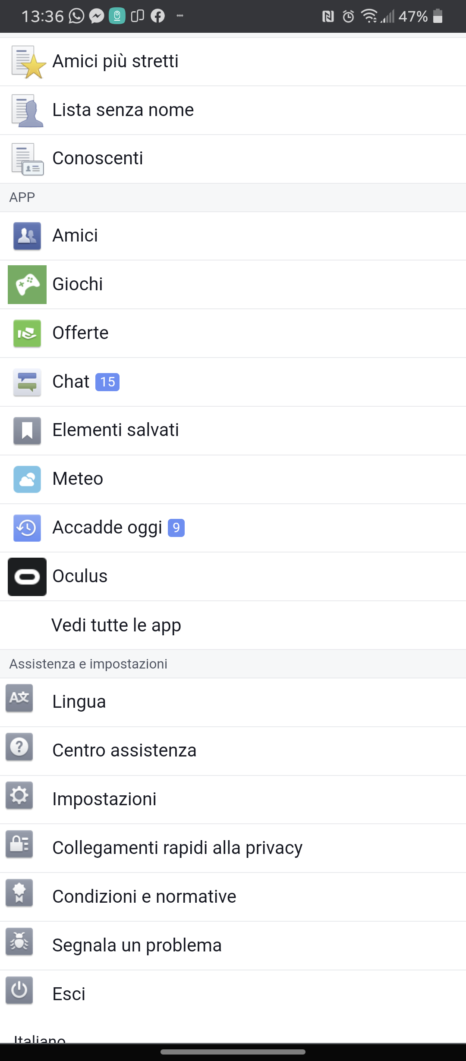
Task: Tap the Amici più stretti star icon
Action: point(28,62)
